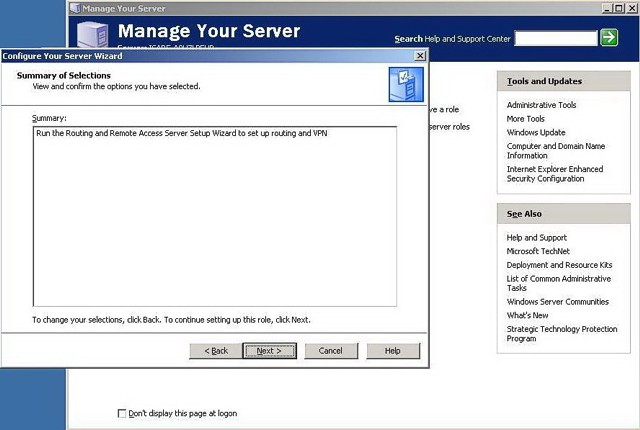The image size is (640, 430).
Task: Maximize the Manage Your Server window
Action: click(x=618, y=8)
